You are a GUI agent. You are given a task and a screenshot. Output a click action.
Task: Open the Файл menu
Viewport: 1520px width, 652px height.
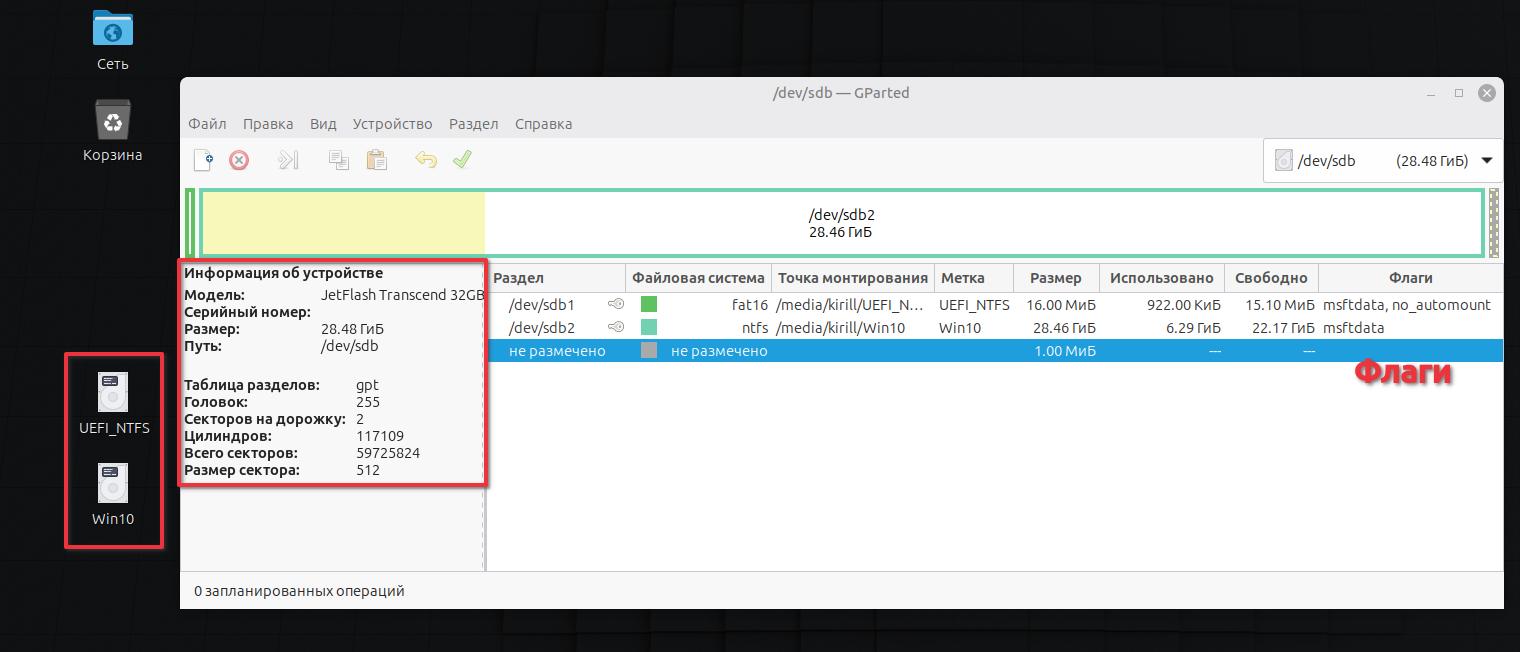207,124
